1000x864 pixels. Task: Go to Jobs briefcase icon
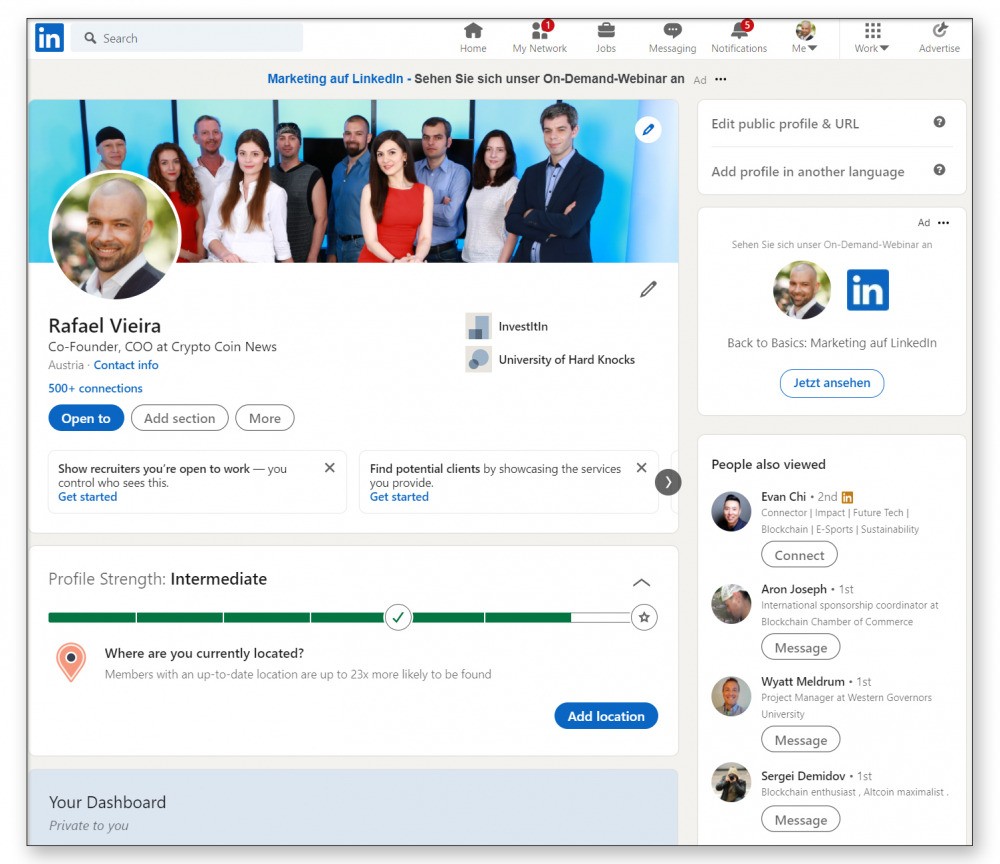tap(606, 30)
